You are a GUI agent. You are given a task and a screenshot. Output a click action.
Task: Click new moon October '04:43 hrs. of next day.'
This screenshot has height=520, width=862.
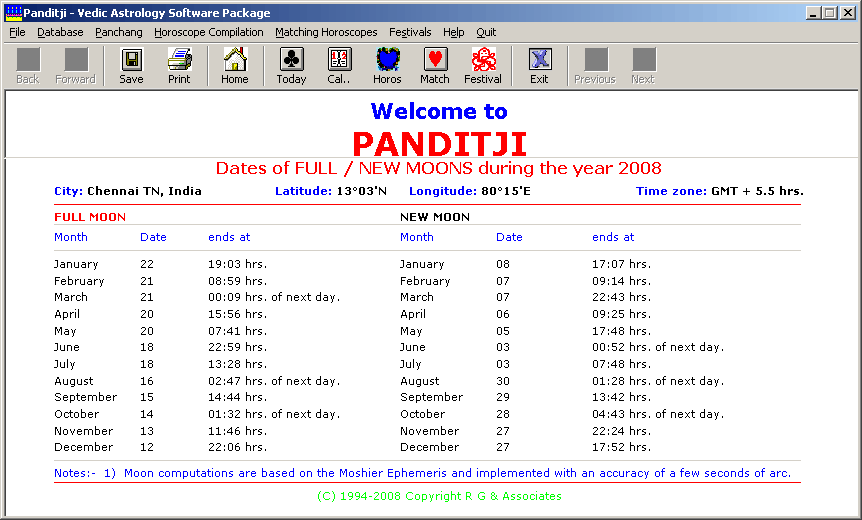(658, 414)
